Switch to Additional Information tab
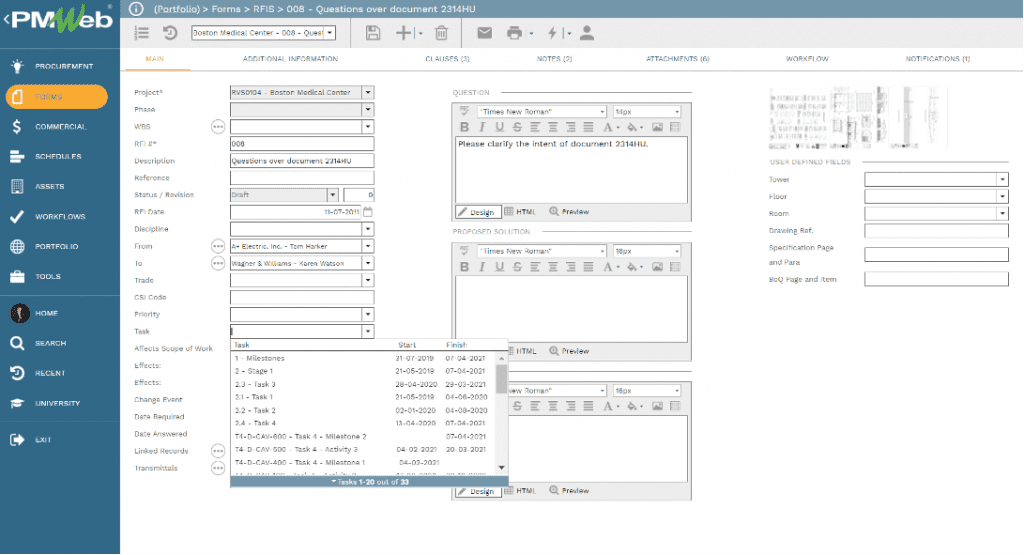Screen dimensions: 1024x555 coord(290,59)
